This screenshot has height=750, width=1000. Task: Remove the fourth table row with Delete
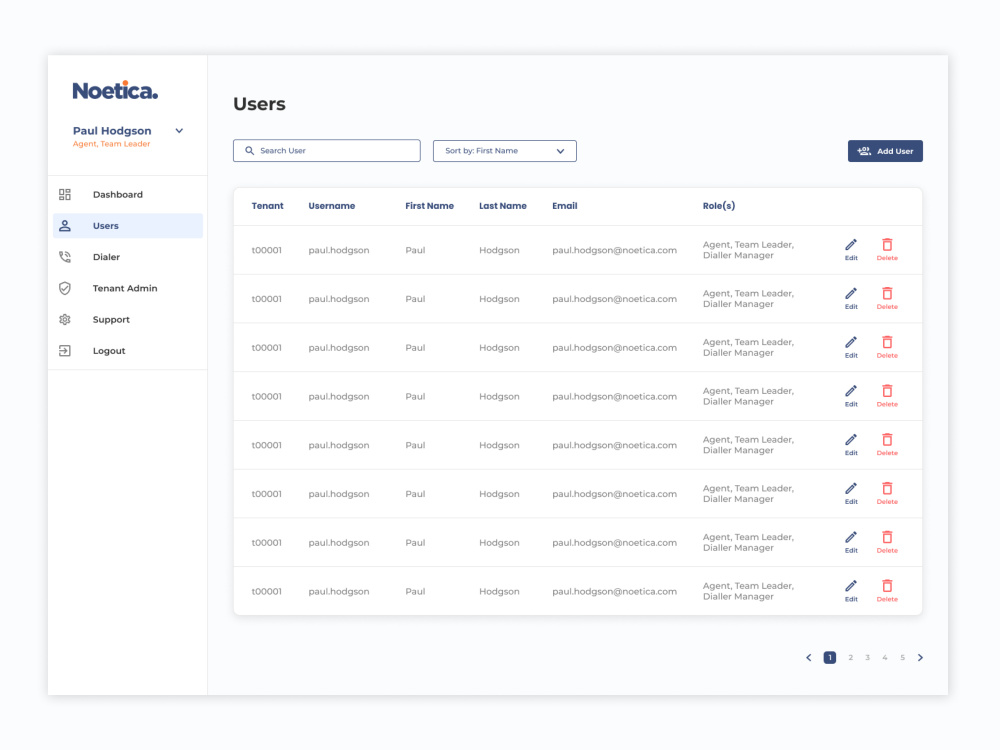click(886, 395)
